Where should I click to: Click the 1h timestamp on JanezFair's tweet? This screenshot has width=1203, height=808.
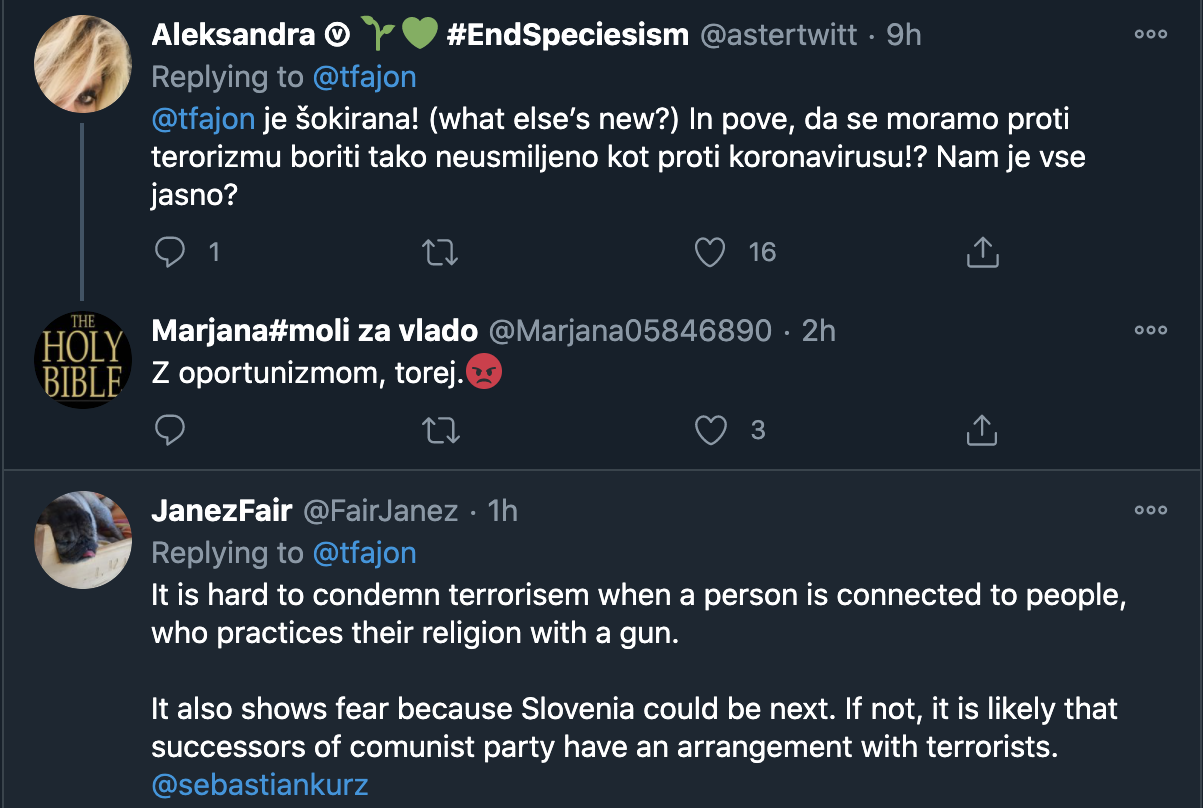pos(502,511)
